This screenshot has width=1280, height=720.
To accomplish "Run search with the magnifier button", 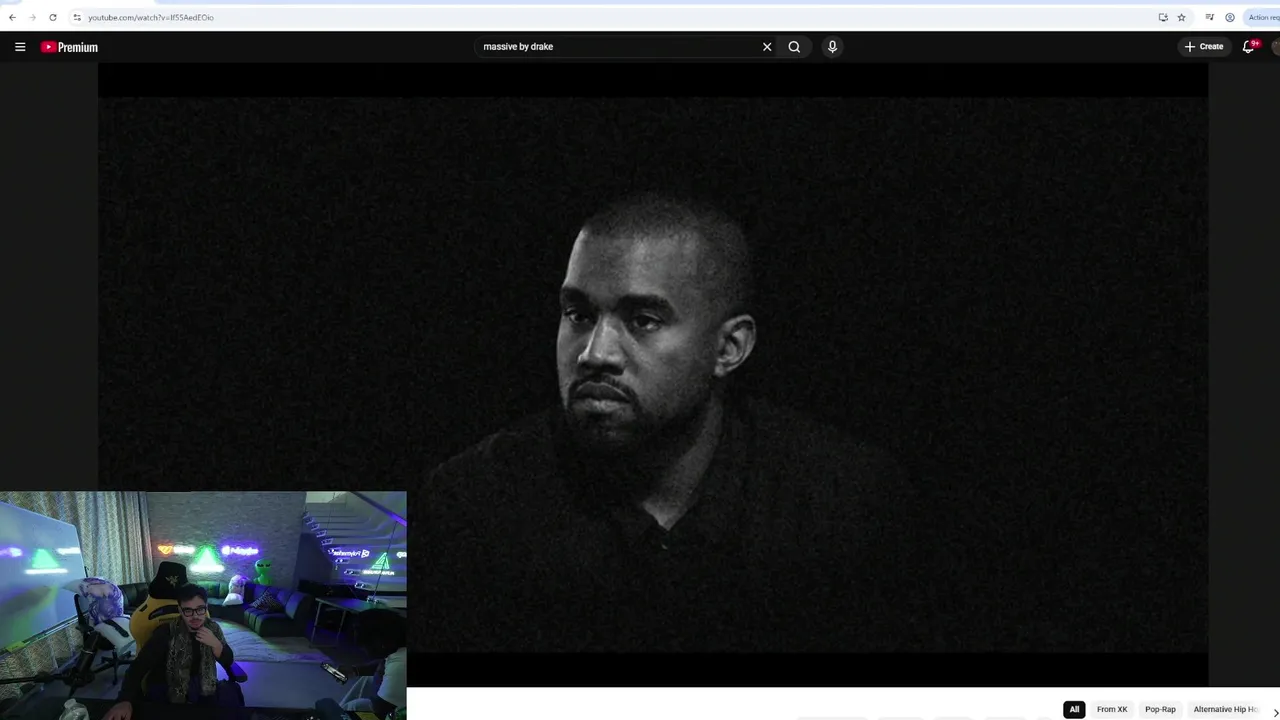I will tap(794, 47).
